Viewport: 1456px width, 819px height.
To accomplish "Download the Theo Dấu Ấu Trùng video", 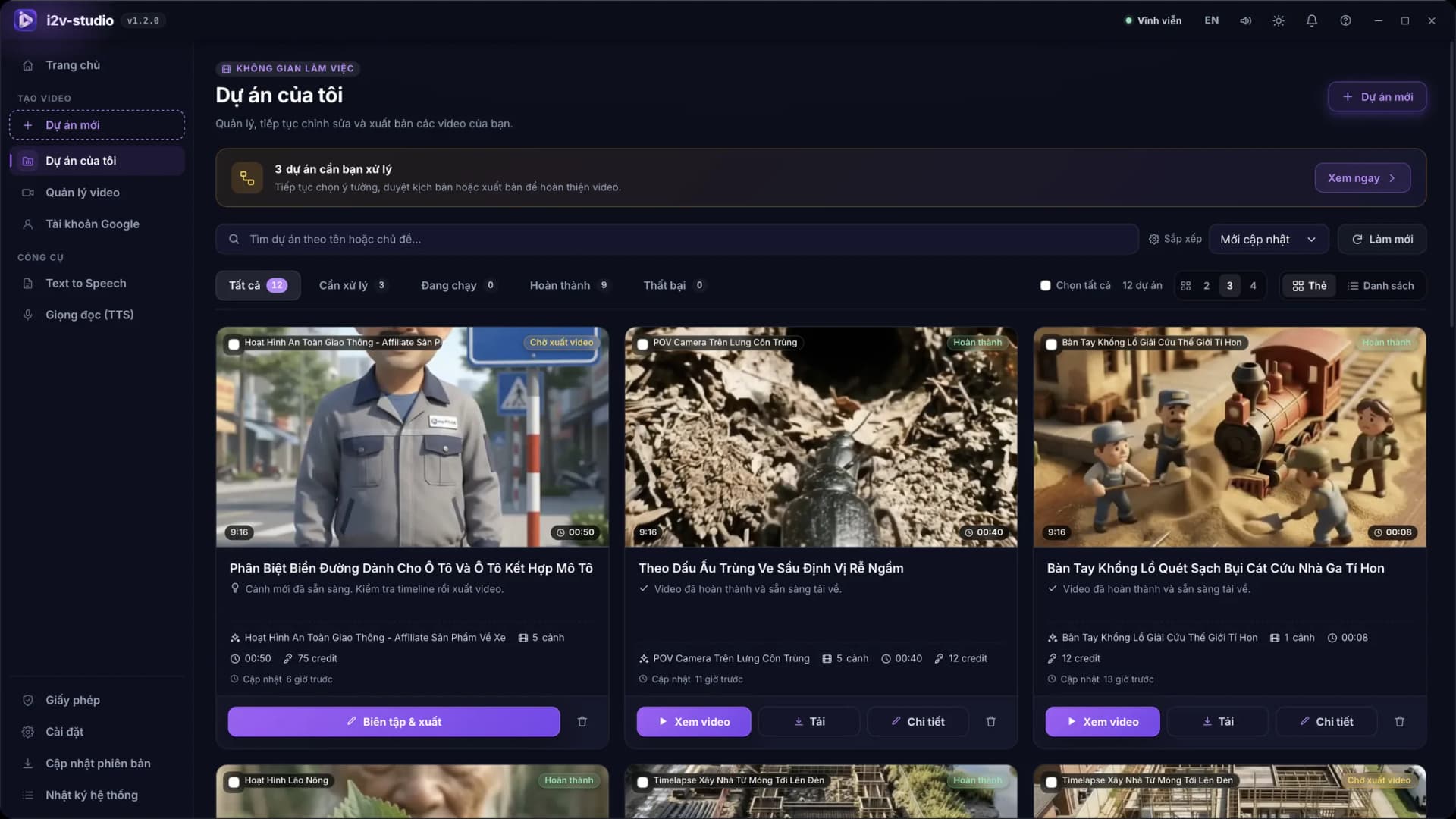I will [809, 721].
